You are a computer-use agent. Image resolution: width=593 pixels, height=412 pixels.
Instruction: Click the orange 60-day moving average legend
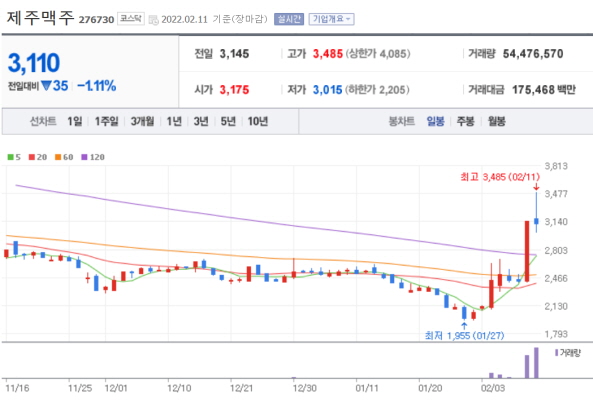(64, 157)
